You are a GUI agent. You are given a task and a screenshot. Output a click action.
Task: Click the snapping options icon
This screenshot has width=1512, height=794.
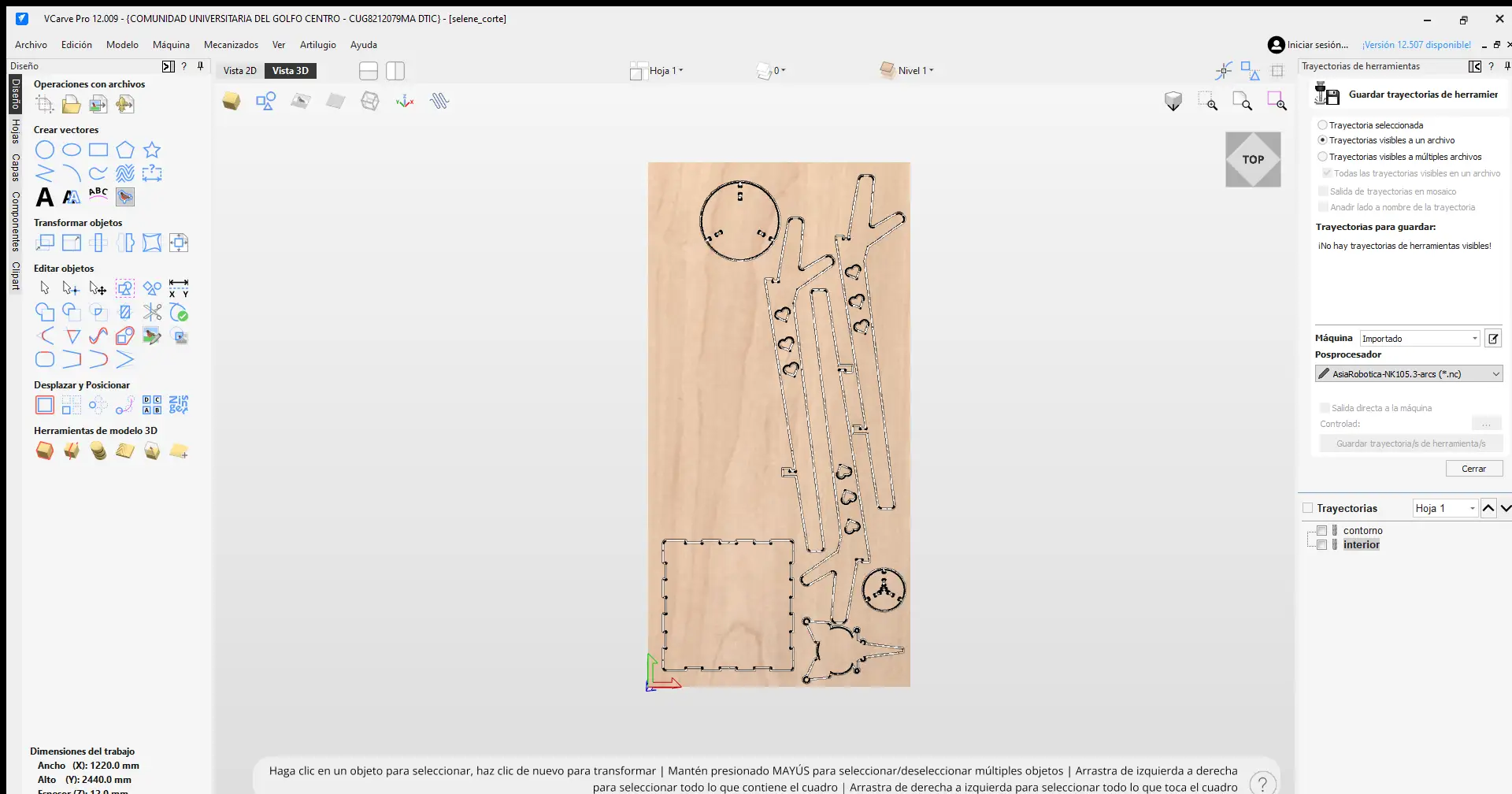tap(1223, 71)
